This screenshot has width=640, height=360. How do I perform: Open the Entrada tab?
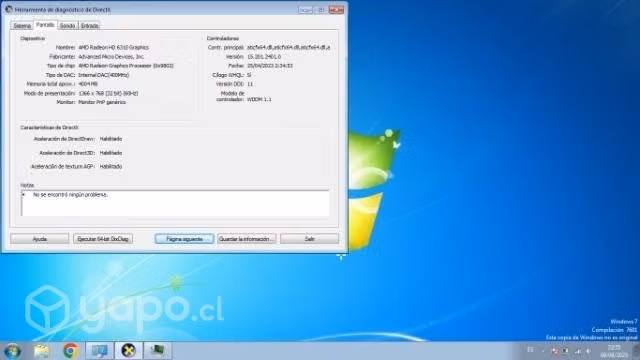pos(89,26)
